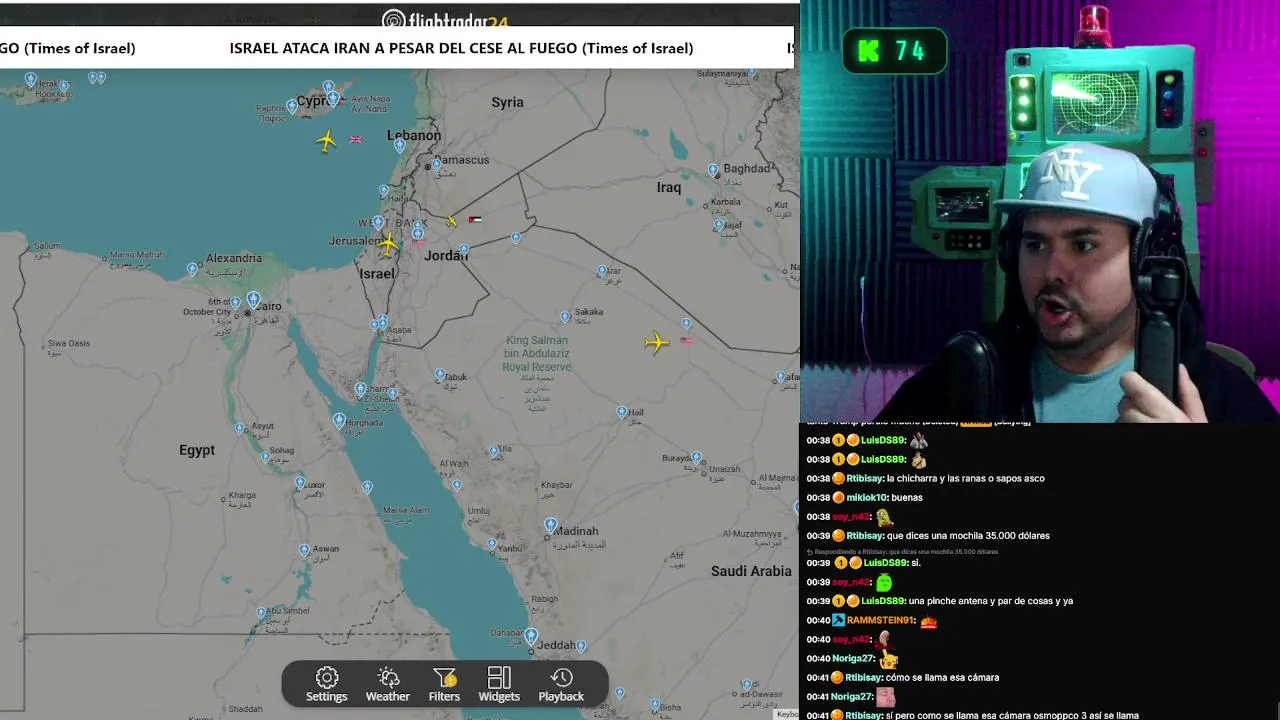Image resolution: width=1280 pixels, height=720 pixels.
Task: Open the Filters funnel menu
Action: 444,685
